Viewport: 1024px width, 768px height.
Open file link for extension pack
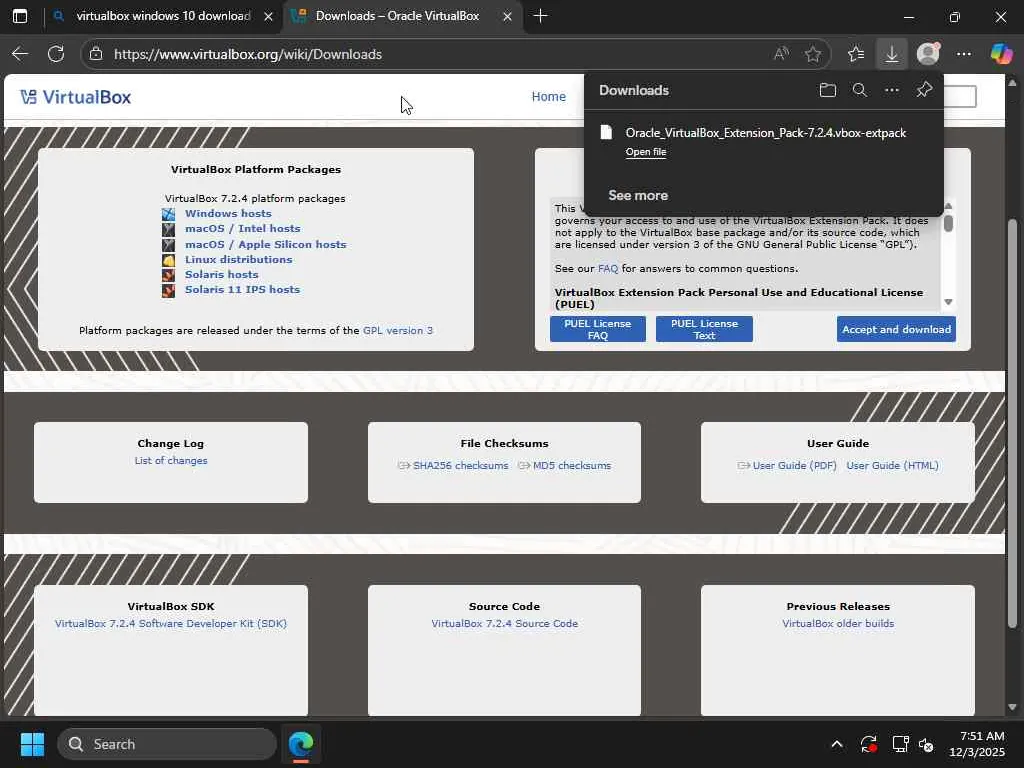tap(646, 152)
